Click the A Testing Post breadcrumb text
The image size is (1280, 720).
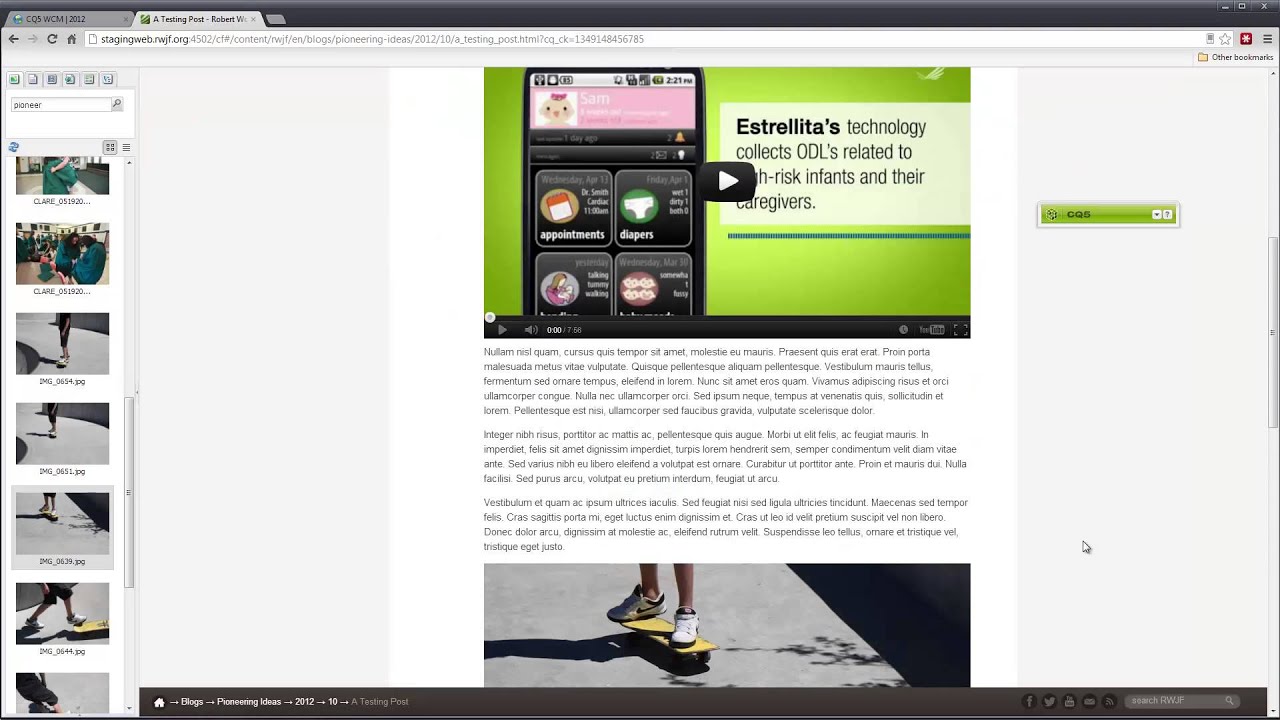380,702
